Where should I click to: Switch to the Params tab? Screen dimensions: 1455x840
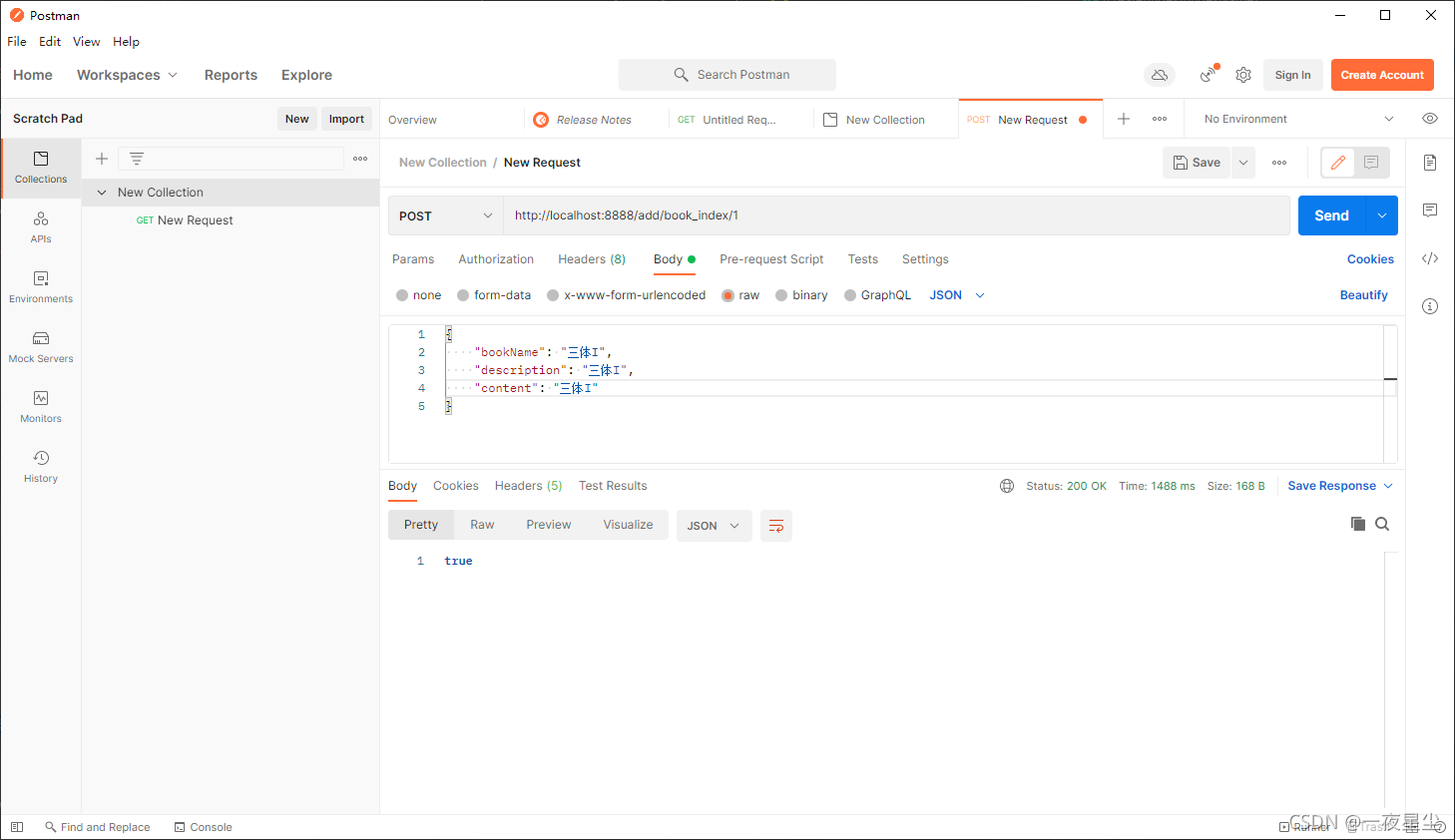413,259
